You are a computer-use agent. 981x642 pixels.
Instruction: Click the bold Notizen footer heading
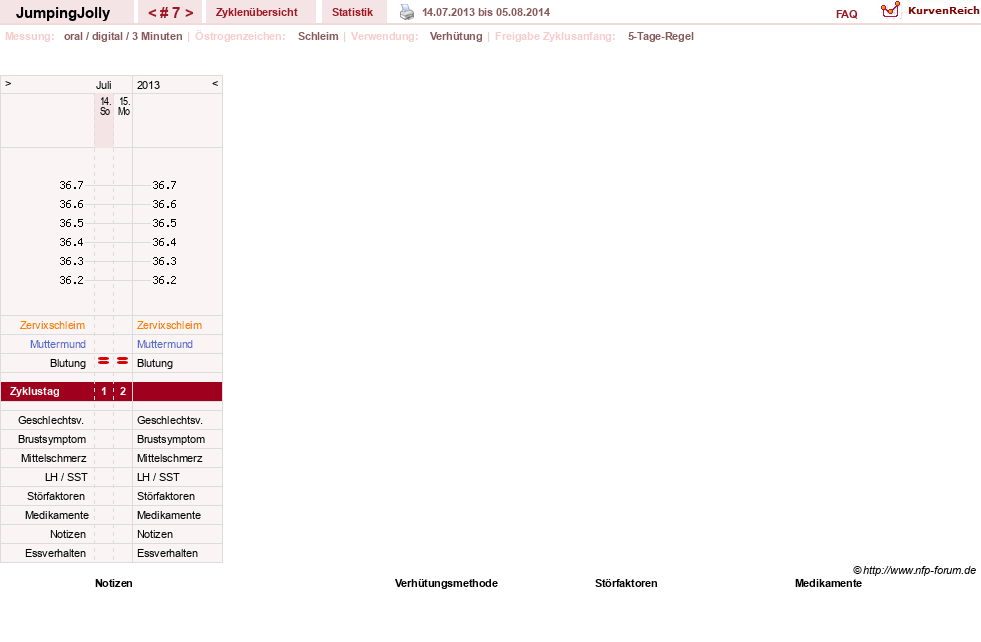pos(114,583)
